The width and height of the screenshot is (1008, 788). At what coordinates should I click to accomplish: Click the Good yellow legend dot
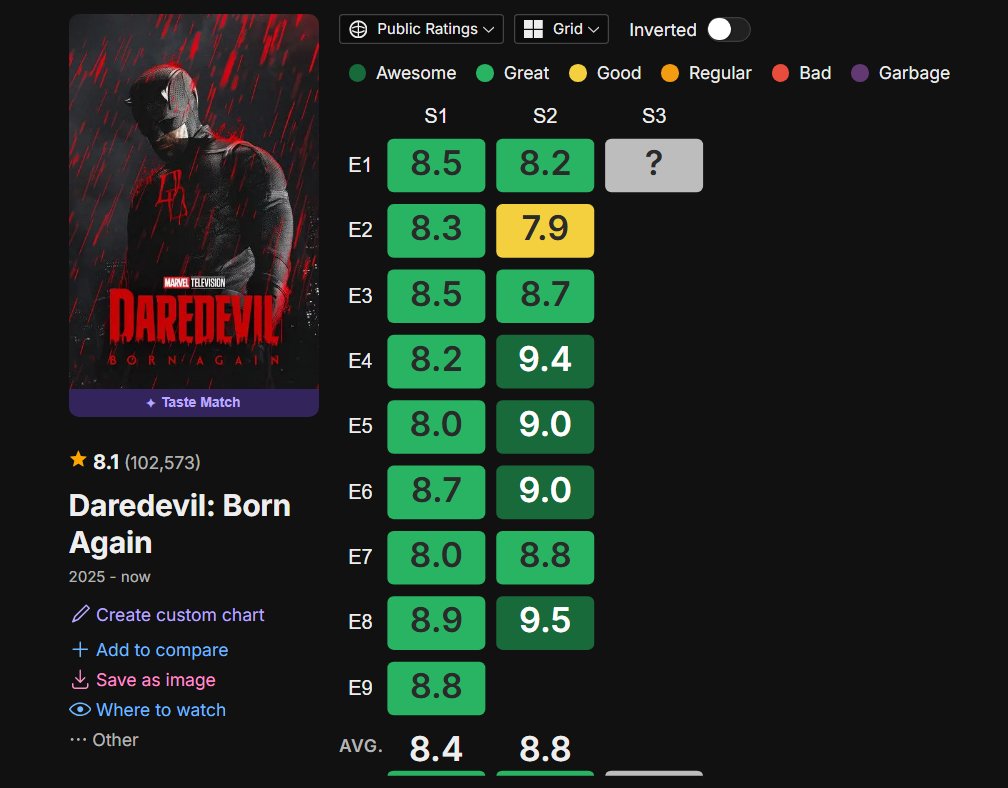[578, 73]
